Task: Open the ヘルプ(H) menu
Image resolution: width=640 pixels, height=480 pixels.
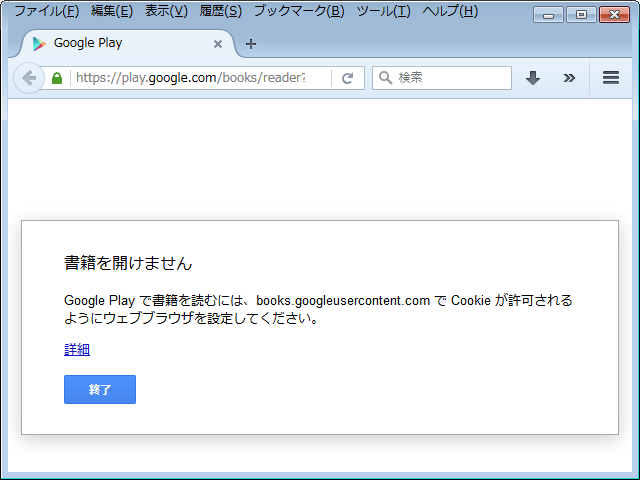Action: (450, 12)
